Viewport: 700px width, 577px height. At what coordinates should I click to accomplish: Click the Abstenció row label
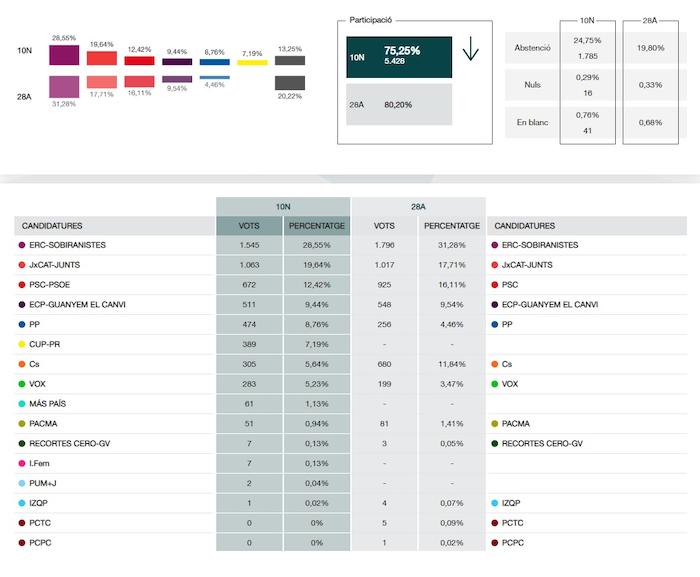click(x=532, y=47)
